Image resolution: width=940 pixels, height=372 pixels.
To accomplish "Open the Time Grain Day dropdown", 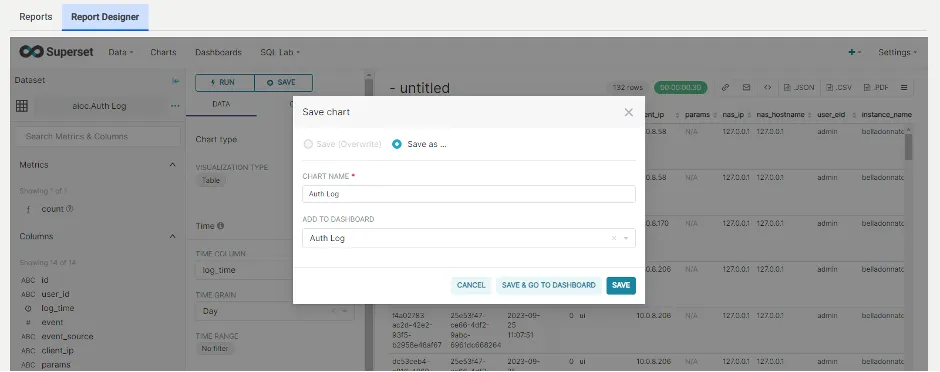I will tap(275, 311).
